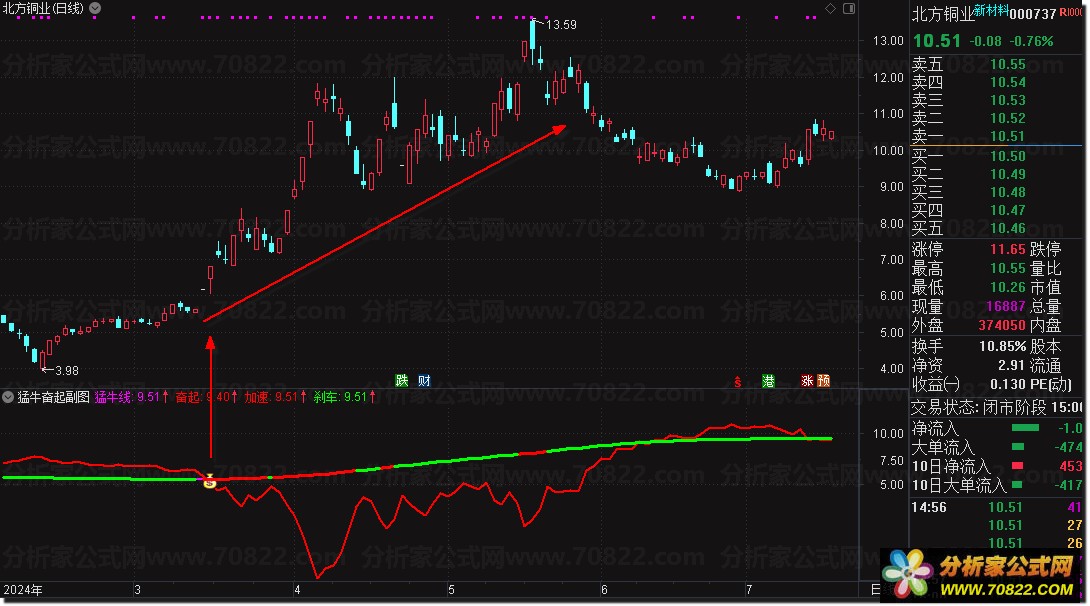Select the 刹车: 9.51 indicator value
Image resolution: width=1090 pixels, height=606 pixels.
pos(344,398)
